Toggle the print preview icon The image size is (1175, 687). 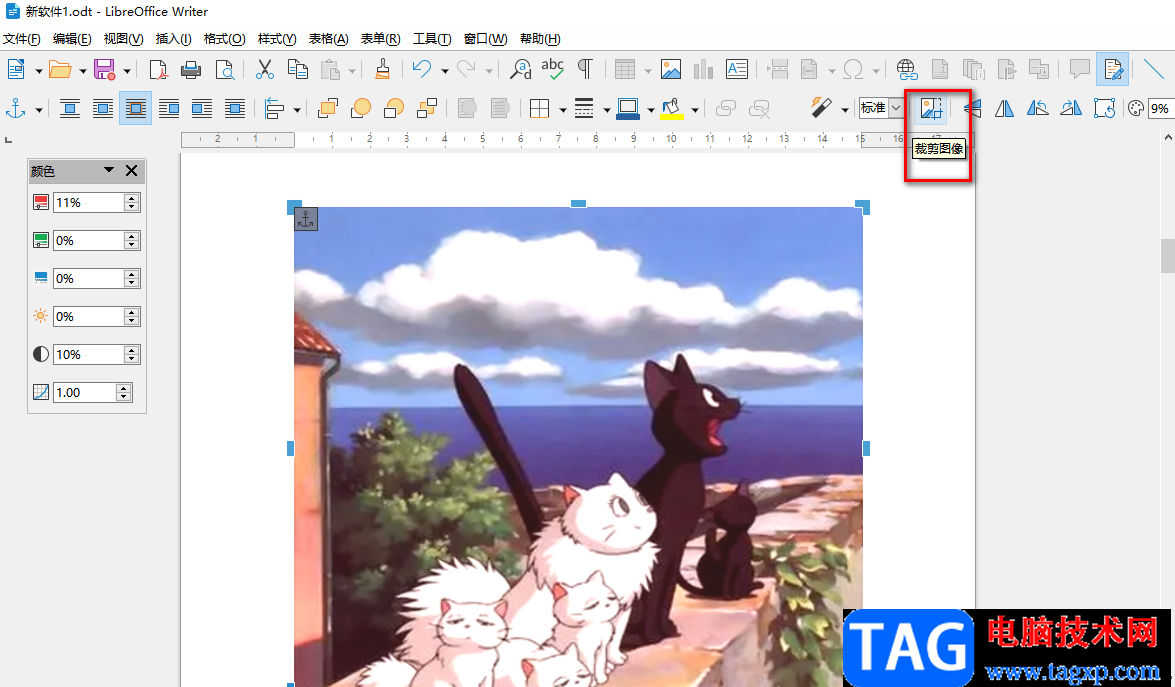click(x=224, y=70)
